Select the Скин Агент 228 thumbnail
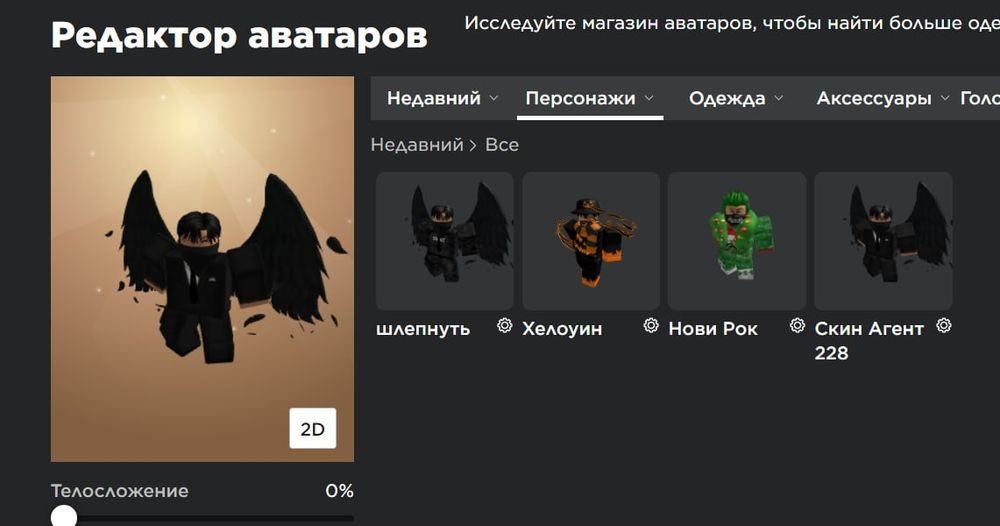The image size is (1000, 526). tap(883, 241)
